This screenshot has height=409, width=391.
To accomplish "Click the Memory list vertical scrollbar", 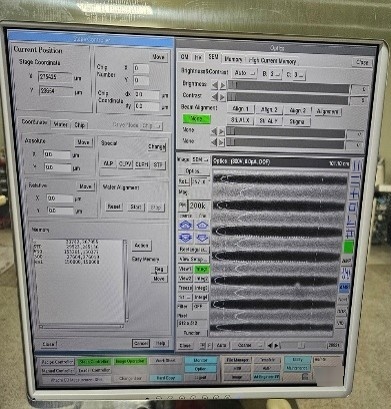I will pyautogui.click(x=127, y=280).
